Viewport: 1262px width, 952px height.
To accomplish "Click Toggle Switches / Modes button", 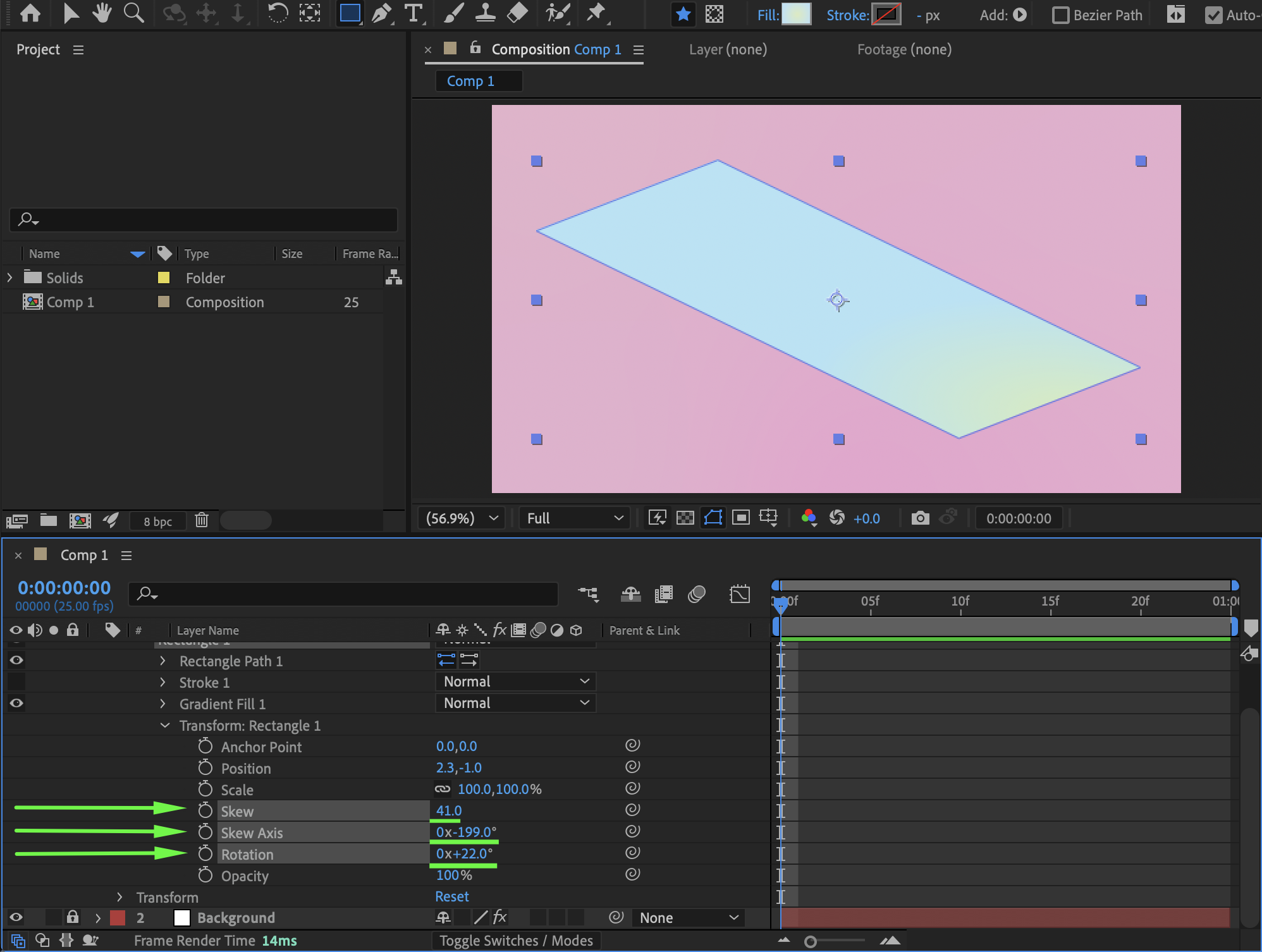I will click(x=516, y=941).
